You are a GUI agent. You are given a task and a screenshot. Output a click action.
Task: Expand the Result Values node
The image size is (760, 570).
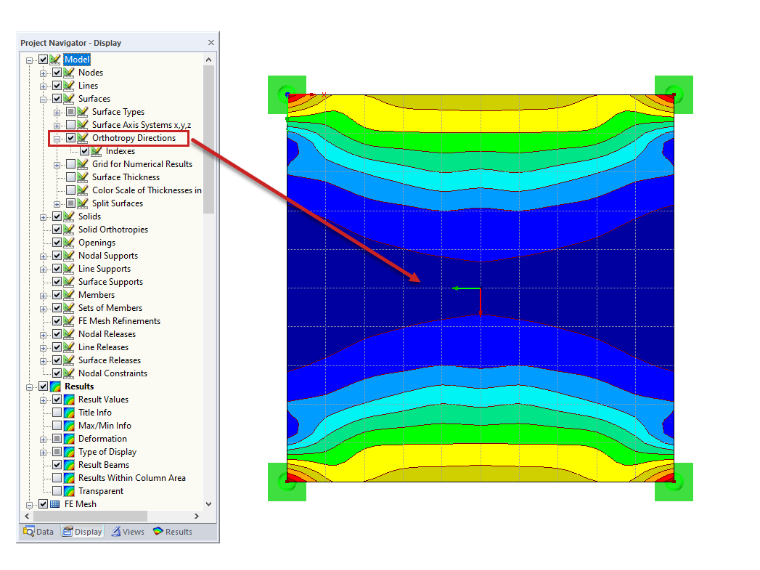pos(43,400)
